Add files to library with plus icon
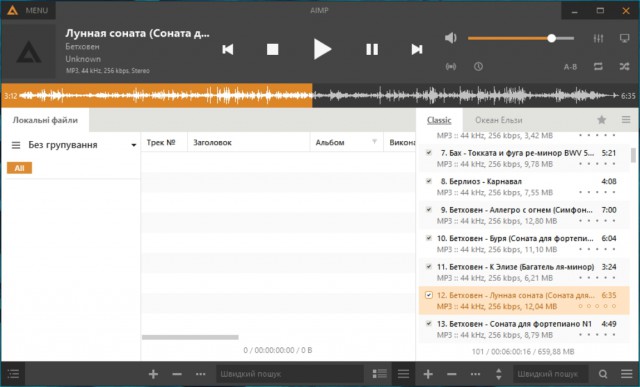This screenshot has height=387, width=640. click(153, 374)
